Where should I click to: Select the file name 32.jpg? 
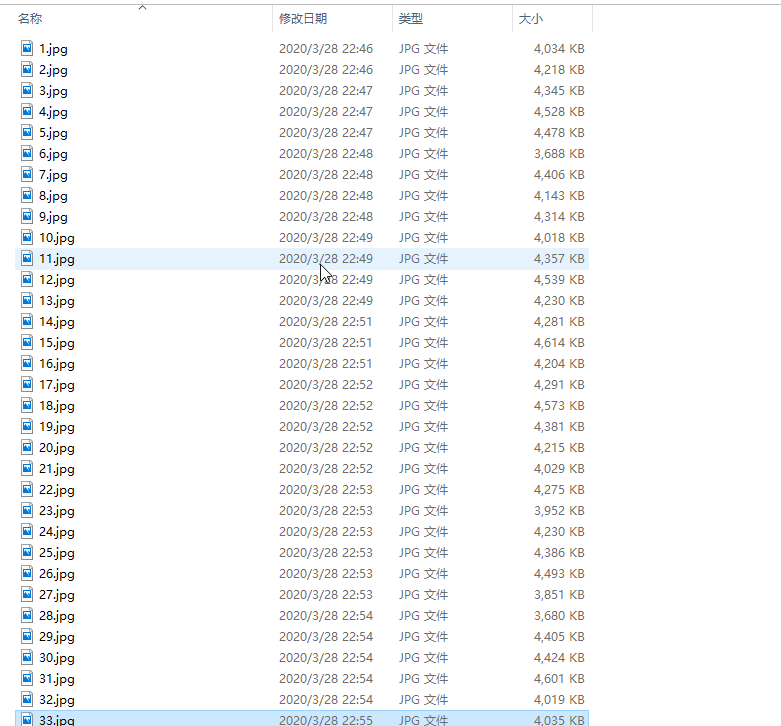point(57,700)
